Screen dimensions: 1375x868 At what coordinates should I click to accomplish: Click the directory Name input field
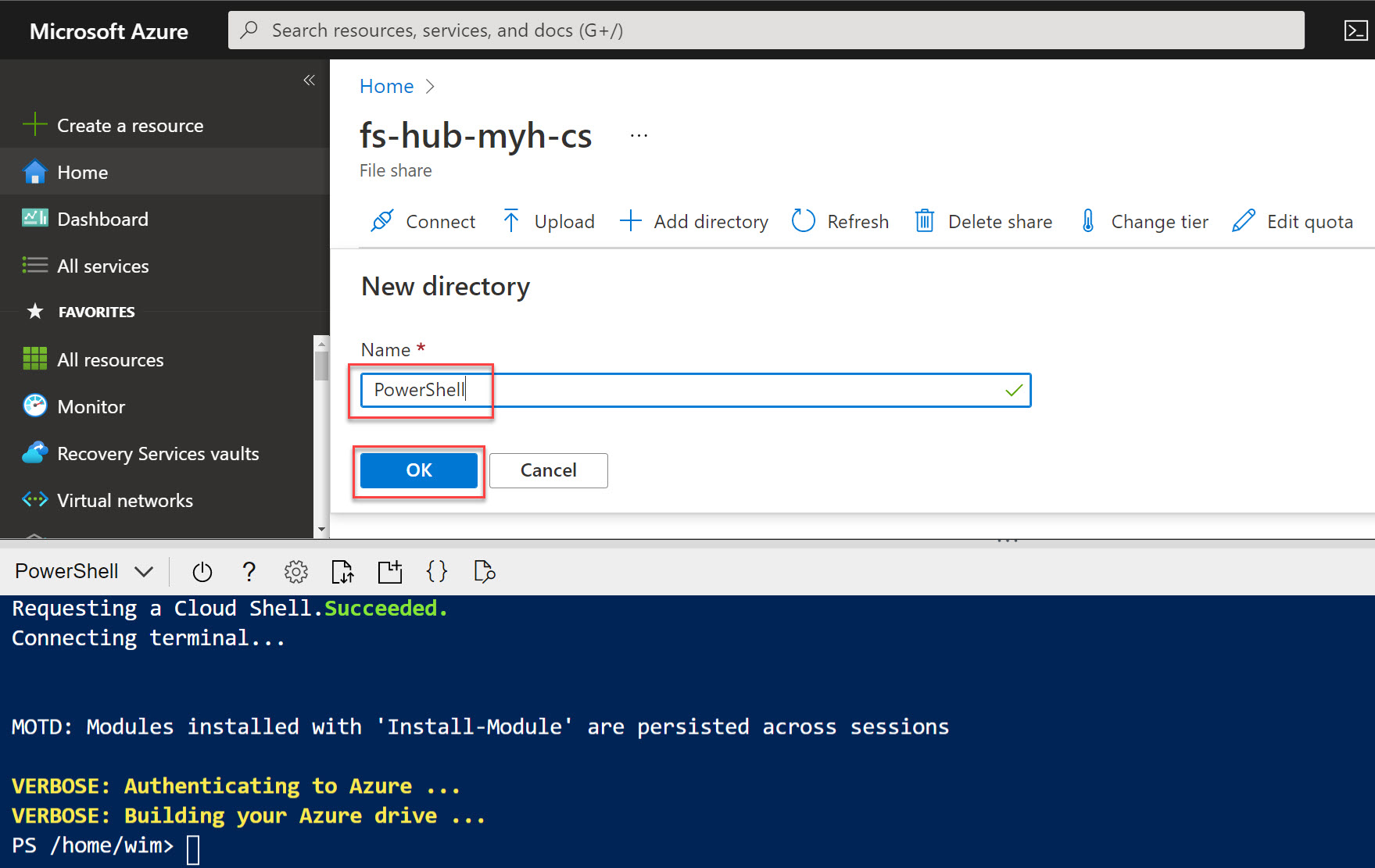click(696, 390)
